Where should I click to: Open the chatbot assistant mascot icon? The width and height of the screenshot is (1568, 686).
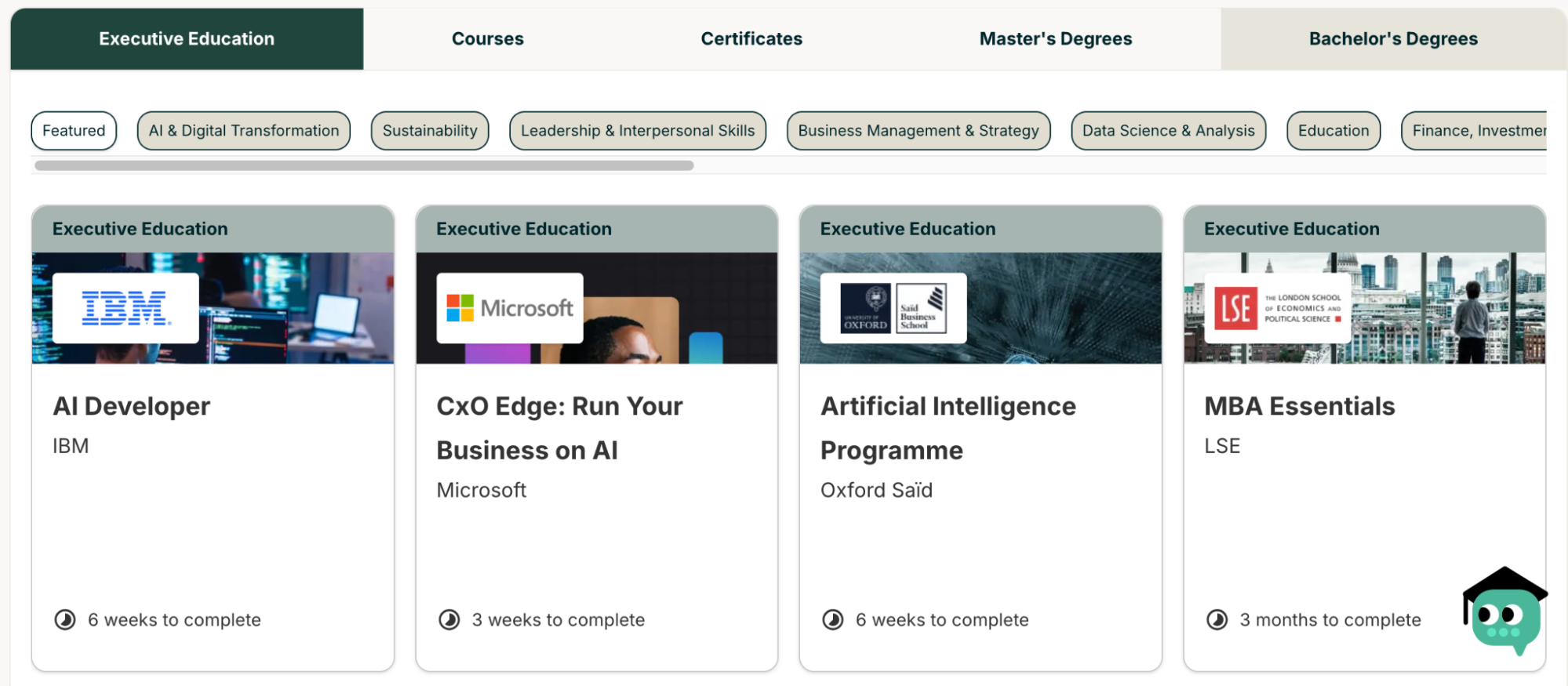coord(1504,612)
